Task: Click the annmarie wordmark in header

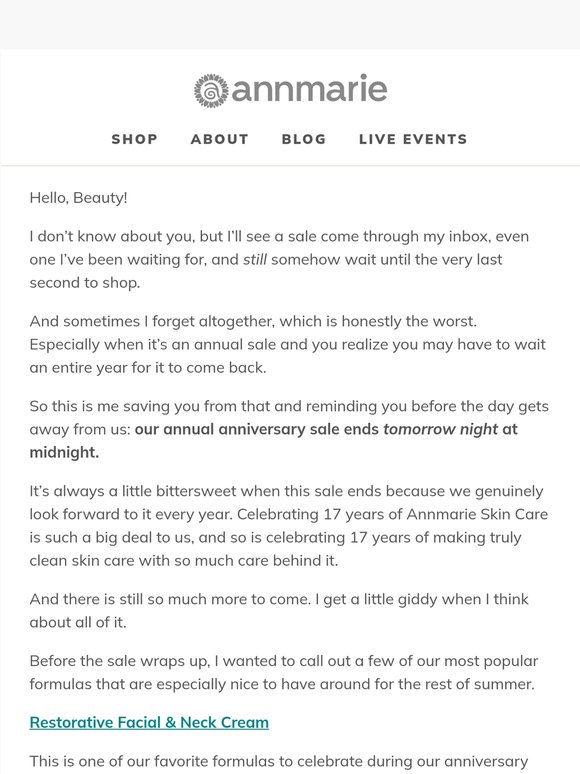Action: coord(309,89)
